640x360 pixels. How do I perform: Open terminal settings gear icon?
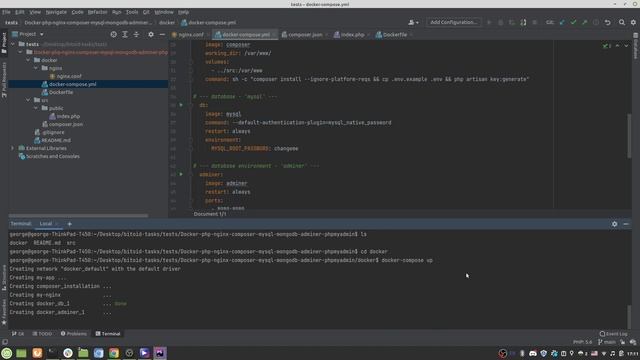[x=614, y=224]
